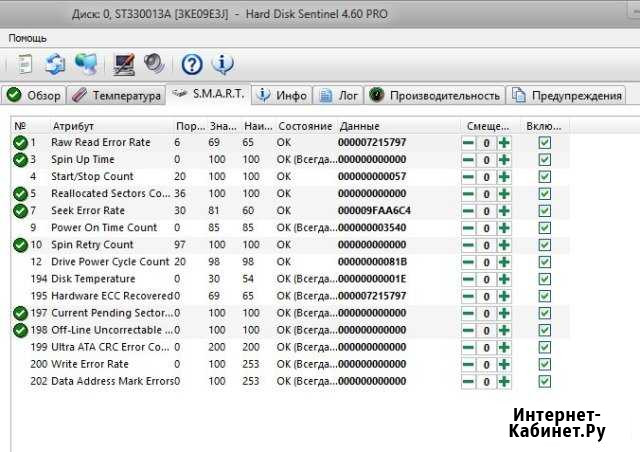Increase offset for Power On Time Count
The height and width of the screenshot is (452, 640).
click(504, 228)
